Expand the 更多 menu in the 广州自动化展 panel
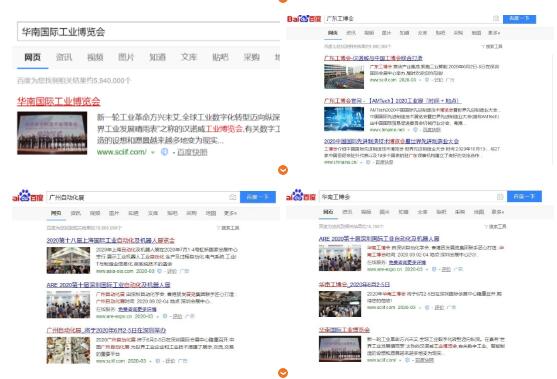557x379 pixels. tap(230, 213)
